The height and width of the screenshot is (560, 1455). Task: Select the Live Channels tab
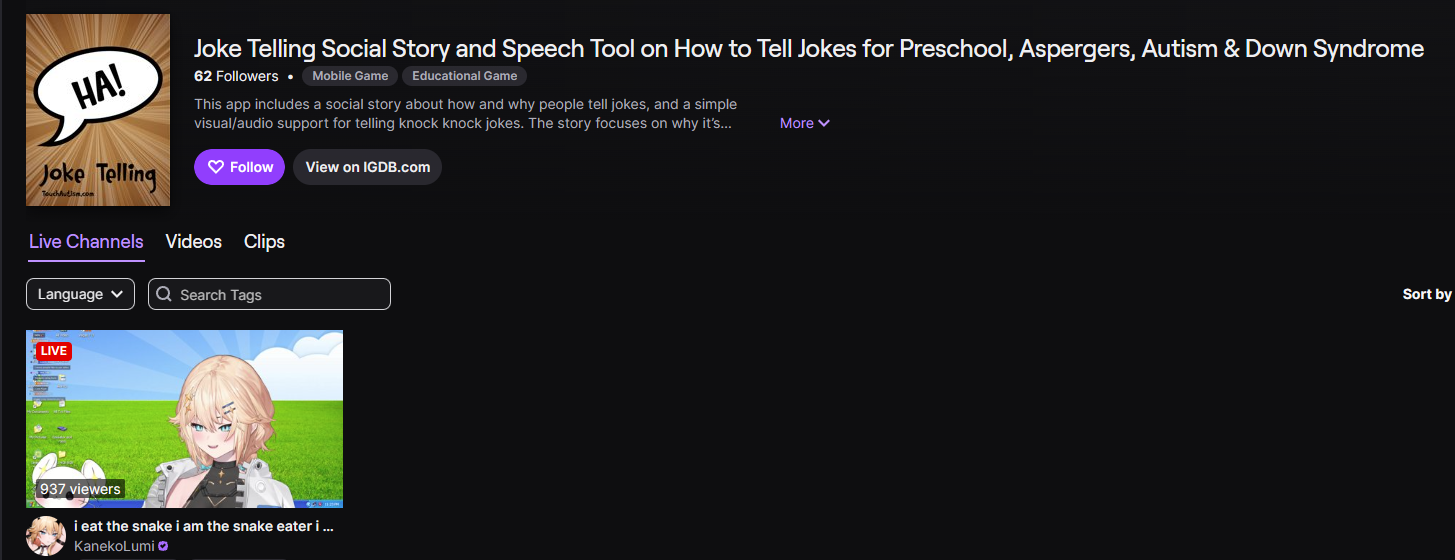click(86, 242)
